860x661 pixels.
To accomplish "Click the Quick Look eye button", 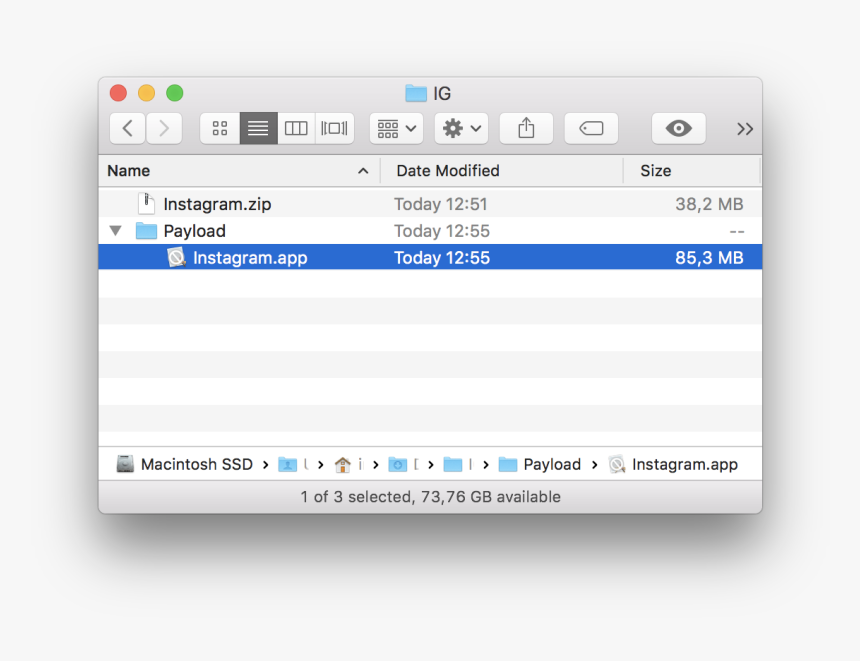I will click(x=678, y=128).
